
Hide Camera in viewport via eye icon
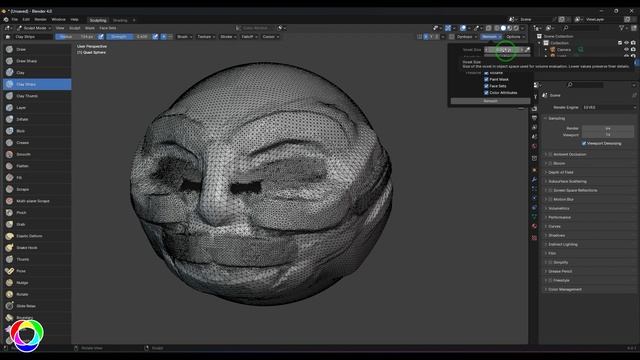[x=627, y=49]
